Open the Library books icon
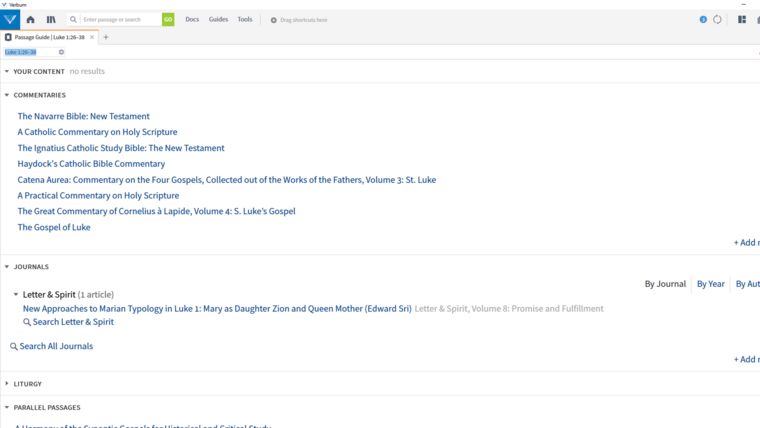 point(51,20)
